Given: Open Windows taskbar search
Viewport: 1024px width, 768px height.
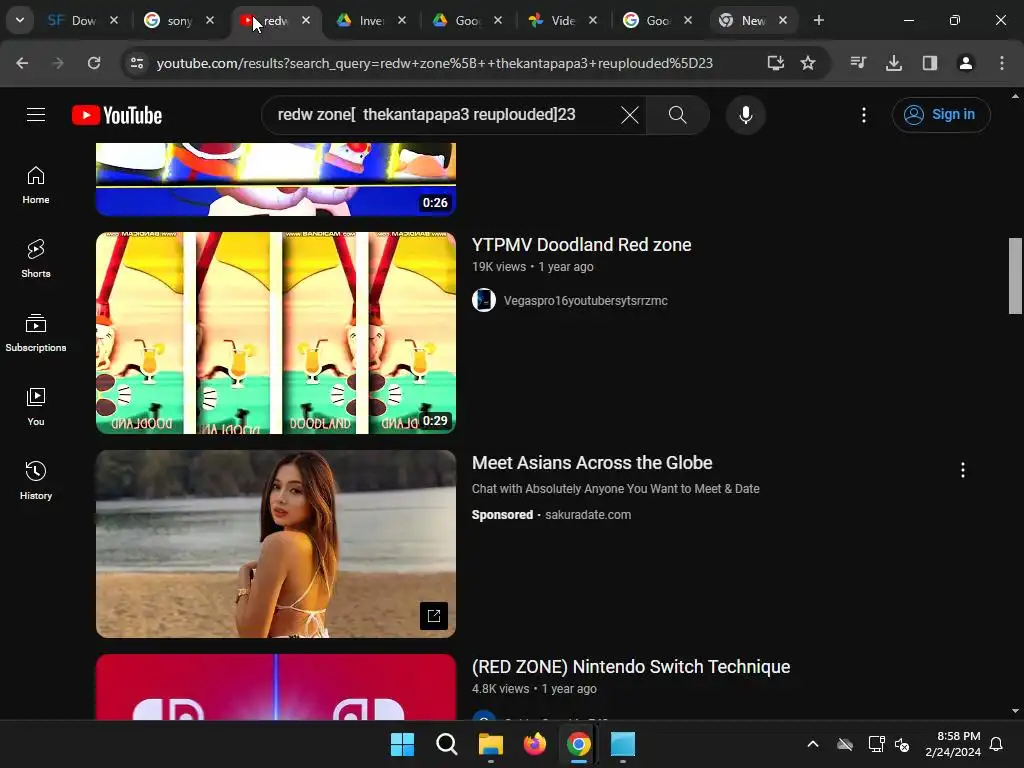Looking at the screenshot, I should click(447, 744).
